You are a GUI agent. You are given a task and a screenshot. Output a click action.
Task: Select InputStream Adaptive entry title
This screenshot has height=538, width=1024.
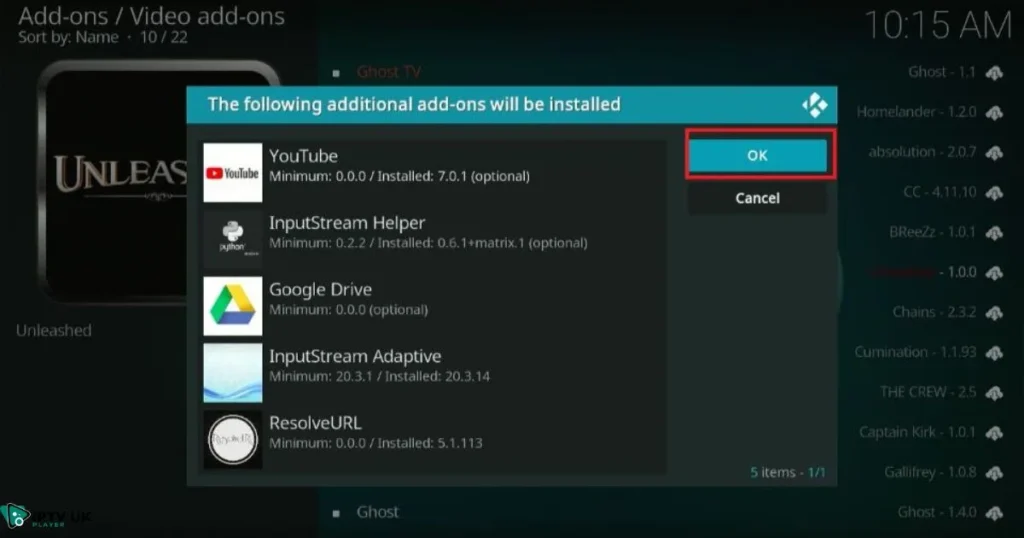pos(355,356)
